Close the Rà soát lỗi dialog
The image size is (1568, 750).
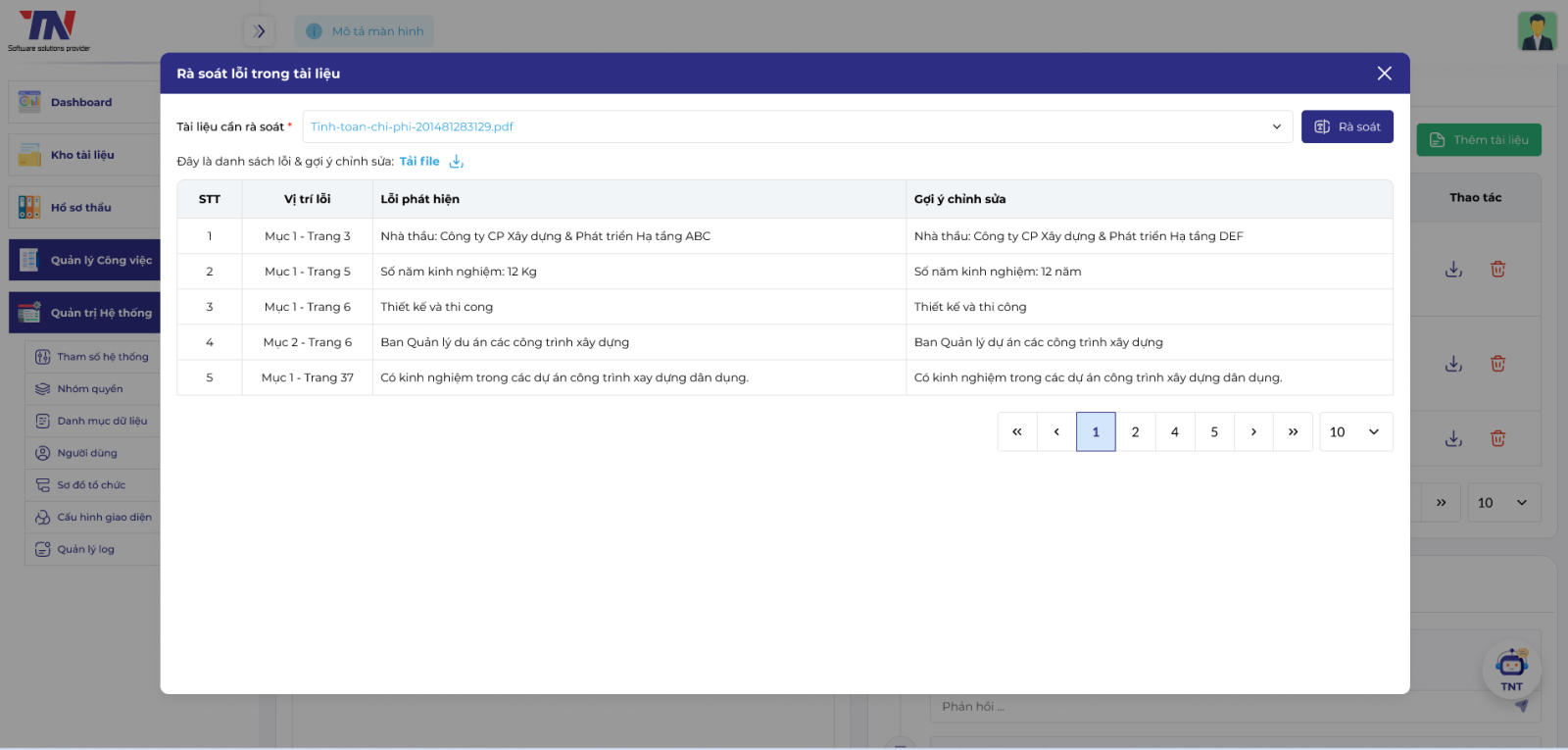tap(1384, 74)
